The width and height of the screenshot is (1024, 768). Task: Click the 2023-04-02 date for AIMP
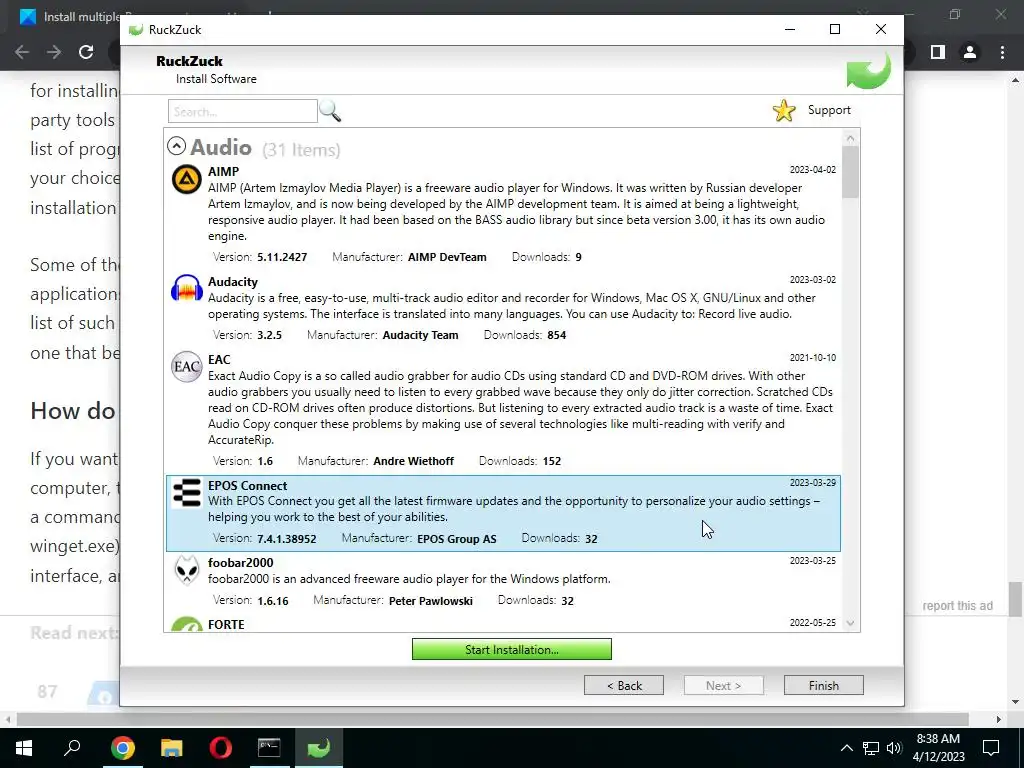(x=812, y=169)
